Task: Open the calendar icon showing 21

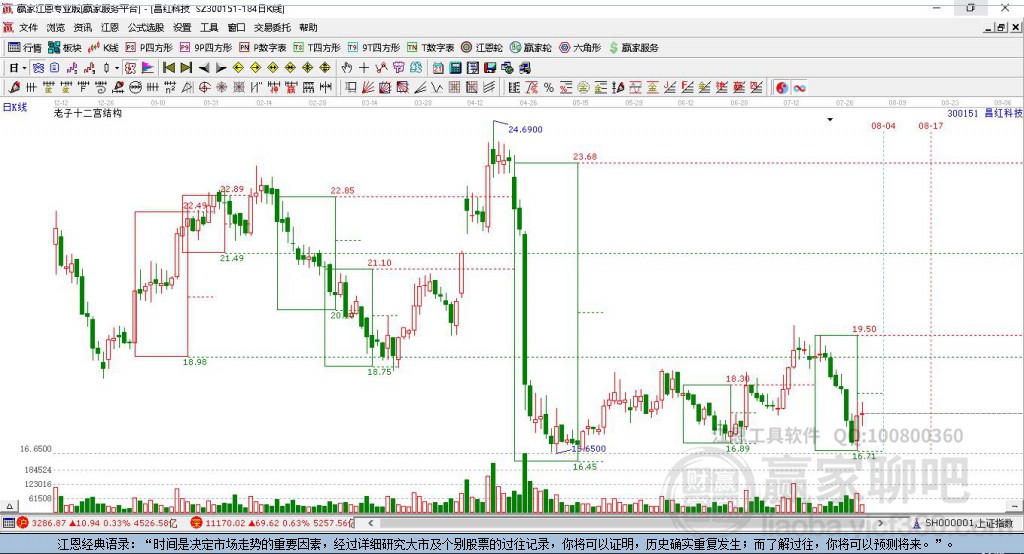Action: (438, 68)
